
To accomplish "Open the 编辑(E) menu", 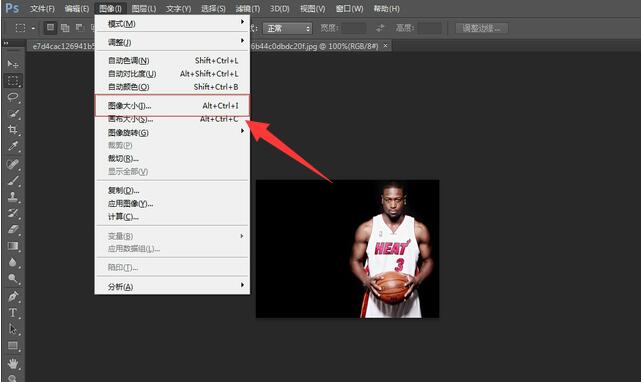I will point(77,9).
